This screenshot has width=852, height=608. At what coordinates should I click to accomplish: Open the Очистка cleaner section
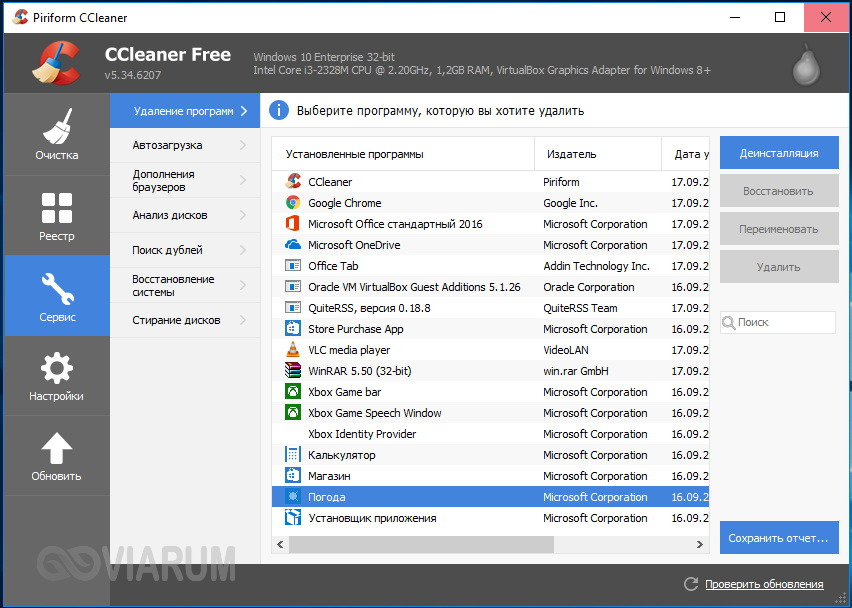coord(56,135)
